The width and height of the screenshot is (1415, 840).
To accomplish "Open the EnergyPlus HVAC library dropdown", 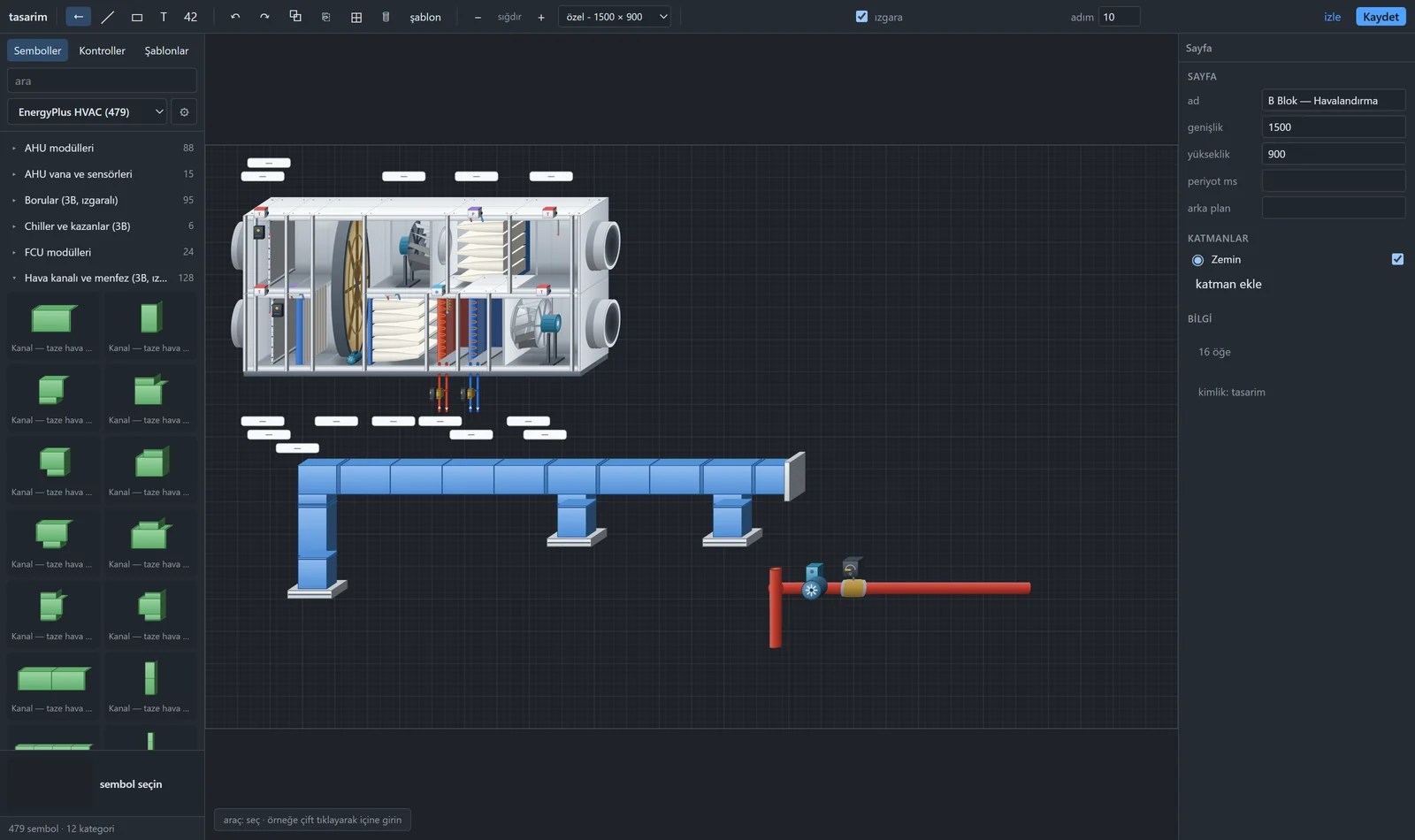I will [x=88, y=112].
